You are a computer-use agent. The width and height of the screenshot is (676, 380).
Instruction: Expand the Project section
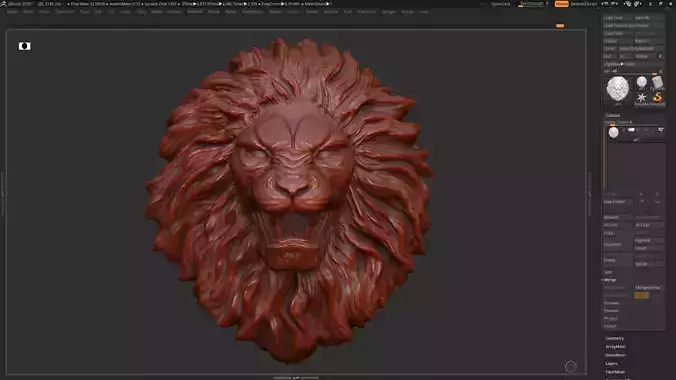610,318
